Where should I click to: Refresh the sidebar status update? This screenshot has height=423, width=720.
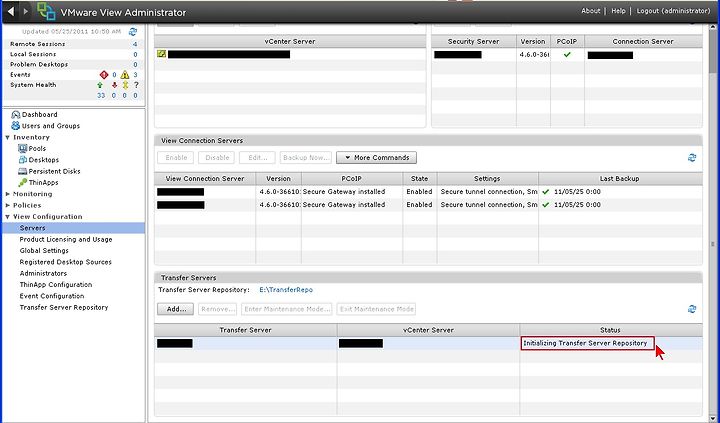[133, 32]
